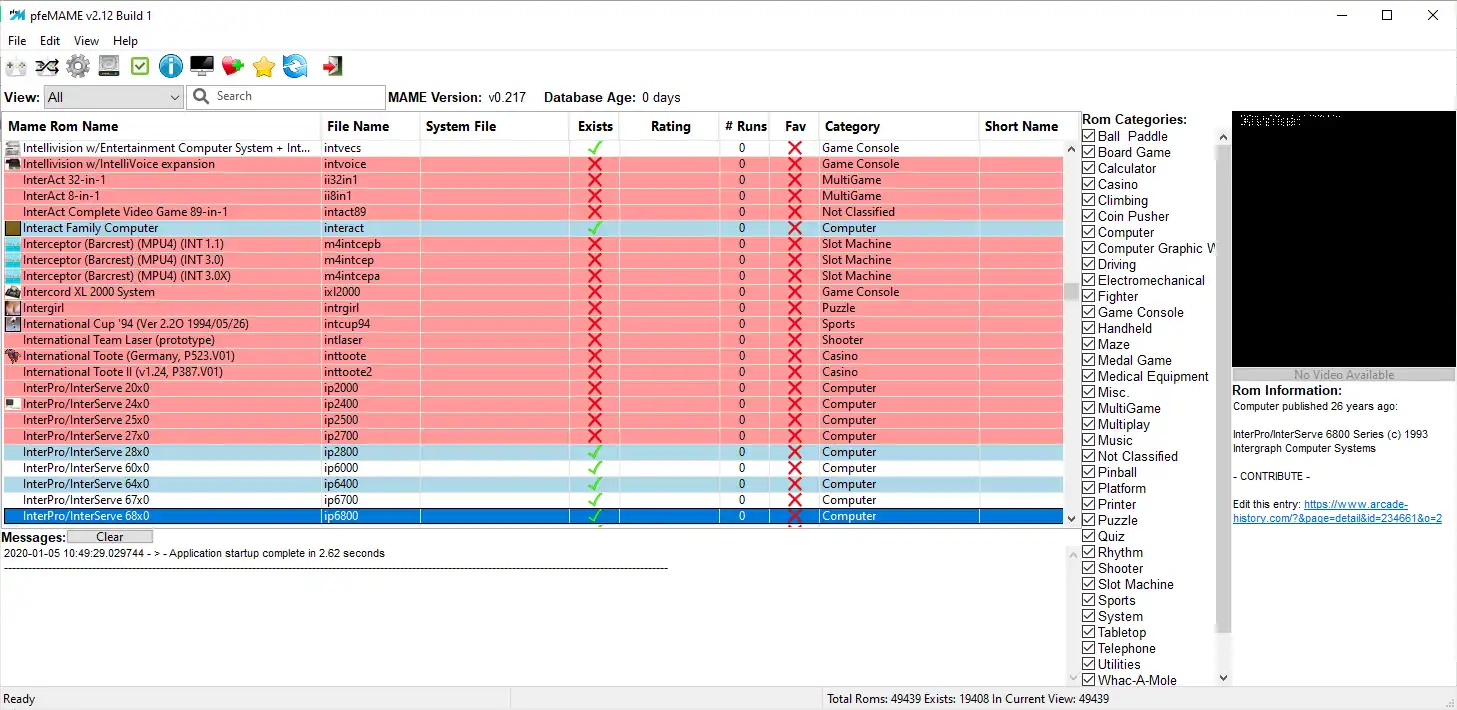1457x710 pixels.
Task: Toggle the Whac-A-Mole category checkbox
Action: tap(1089, 680)
